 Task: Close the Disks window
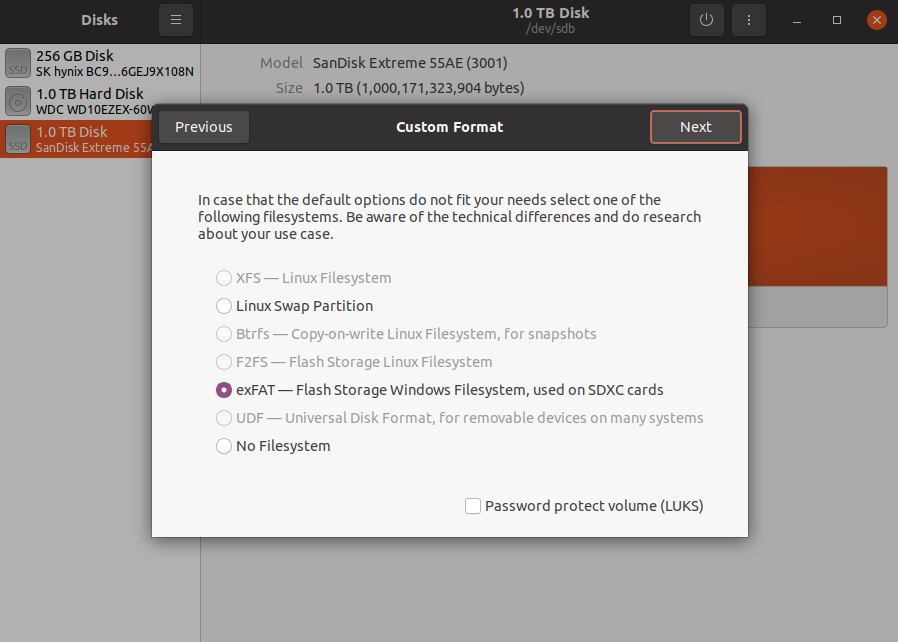pyautogui.click(x=876, y=20)
